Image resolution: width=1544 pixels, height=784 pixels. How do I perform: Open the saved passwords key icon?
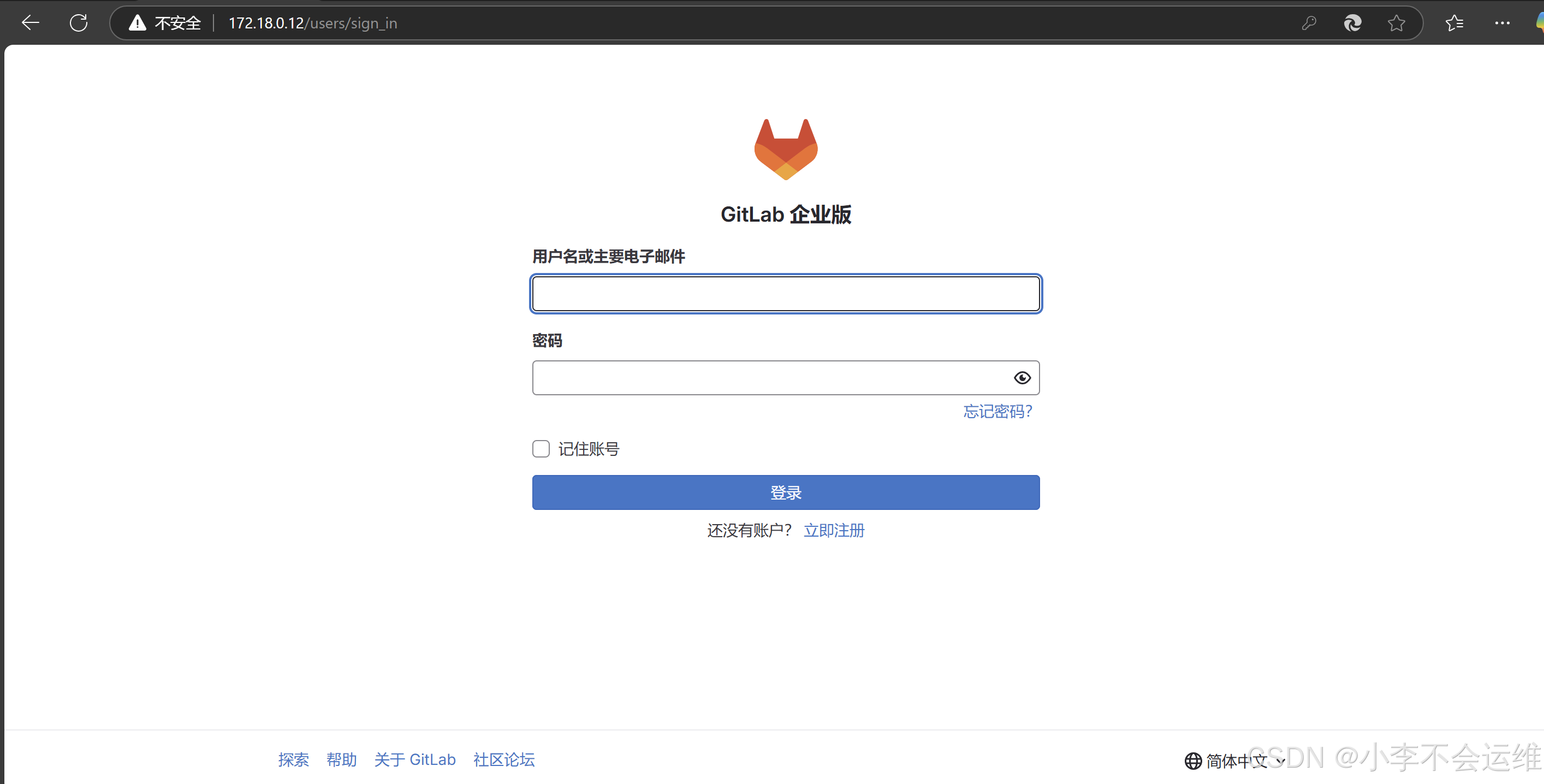[x=1309, y=23]
